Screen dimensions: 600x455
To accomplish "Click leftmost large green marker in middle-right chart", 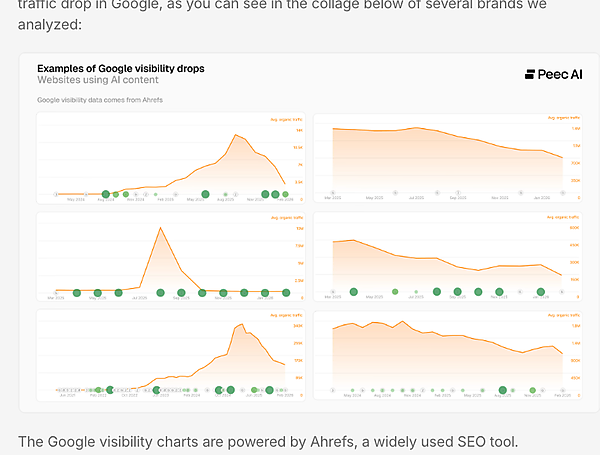I will (353, 292).
